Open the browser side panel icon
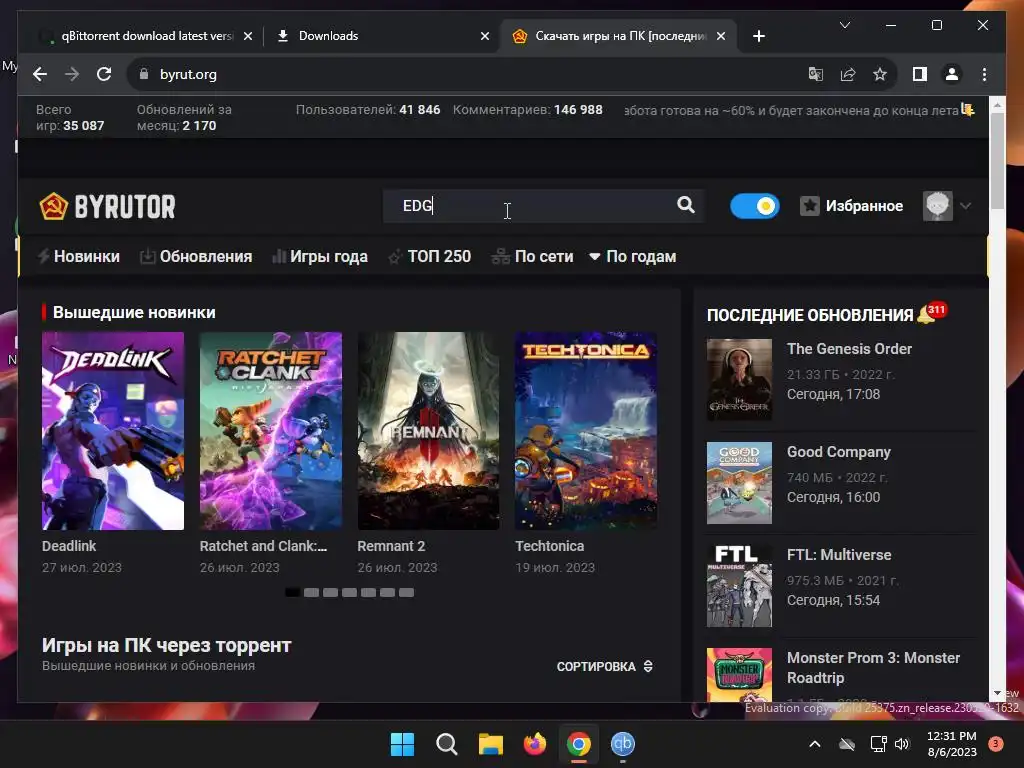This screenshot has width=1024, height=768. tap(920, 74)
